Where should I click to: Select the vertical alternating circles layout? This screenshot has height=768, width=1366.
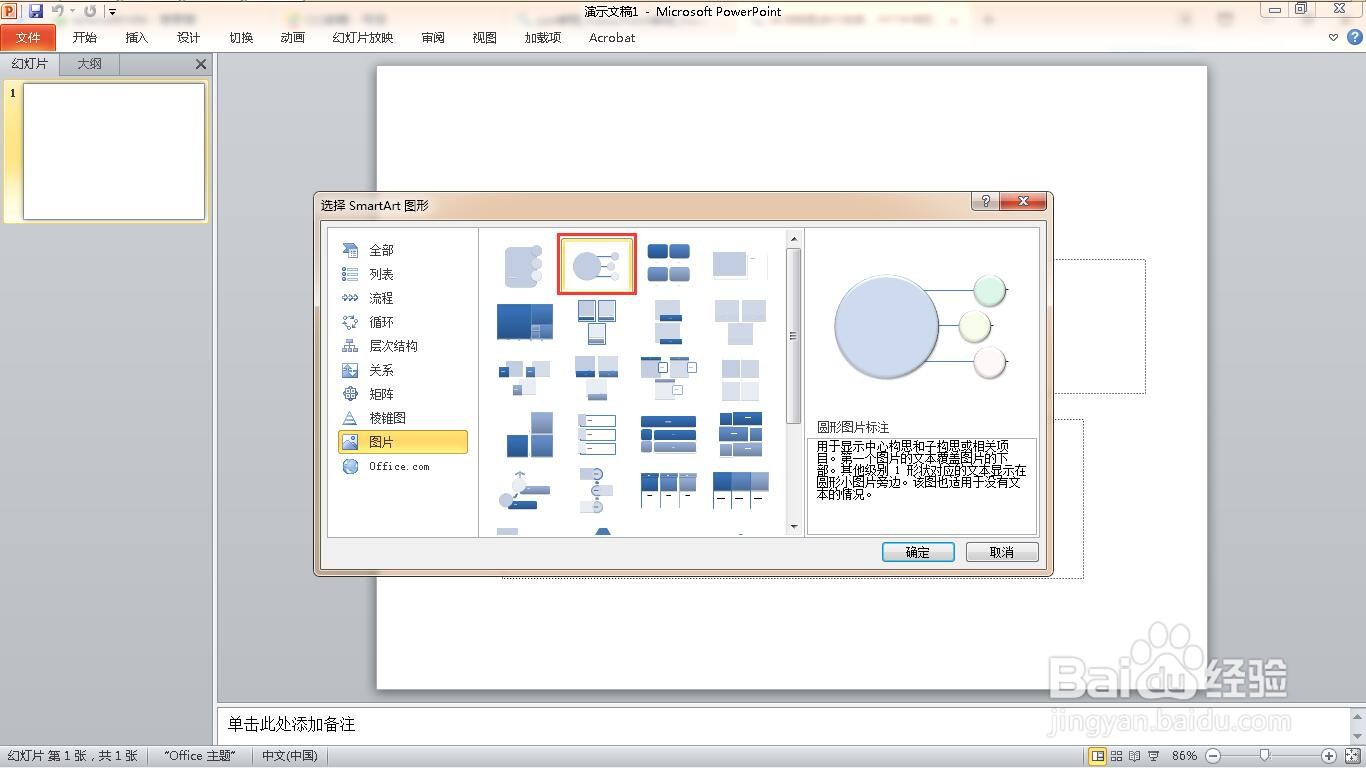click(597, 491)
